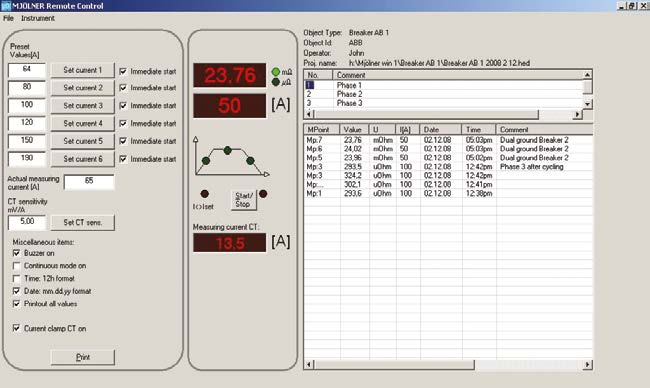Click the MJÖLNER application icon in title bar
The image size is (650, 388).
tap(5, 6)
